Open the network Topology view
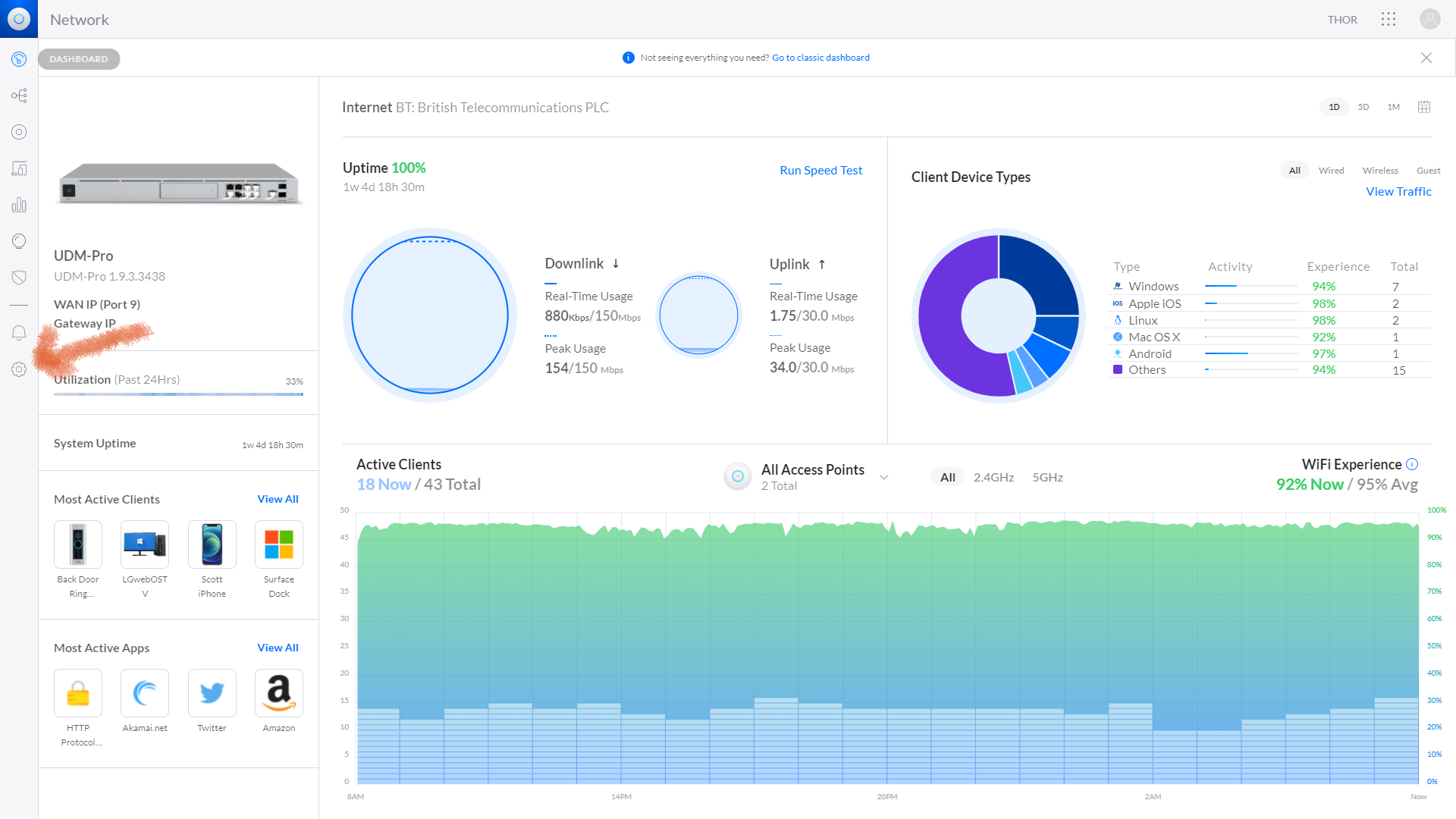Viewport: 1456px width, 819px height. coord(19,95)
